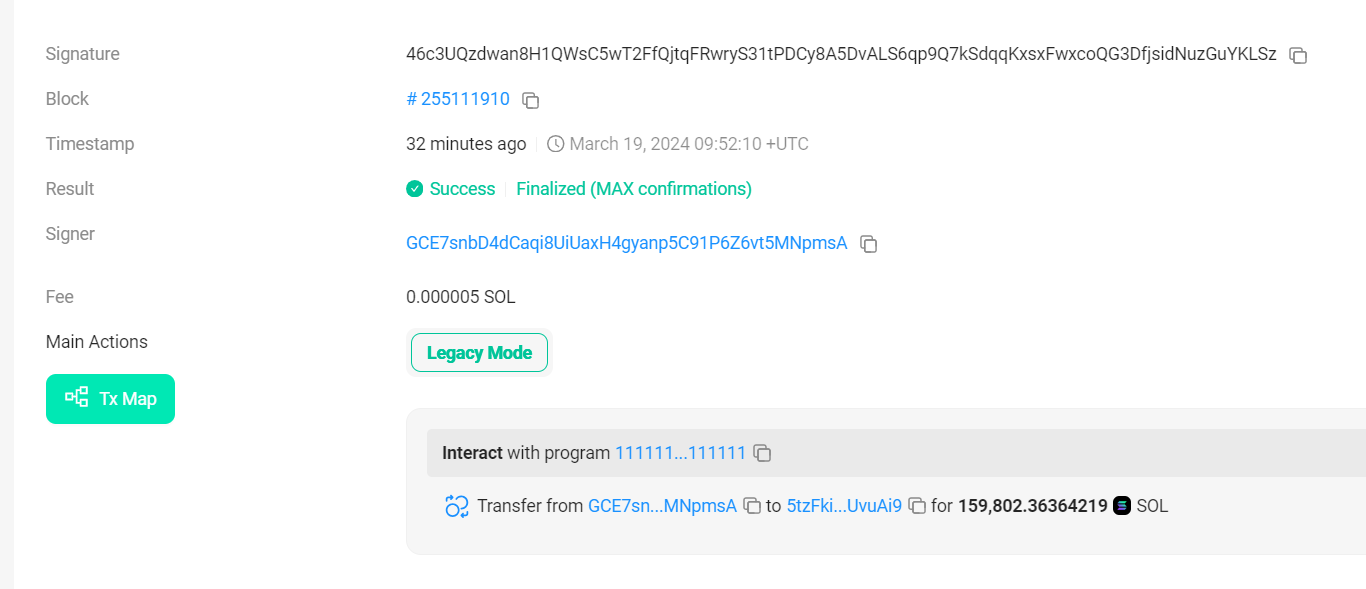Click the green Success checkmark icon
The width and height of the screenshot is (1366, 589).
coord(415,189)
